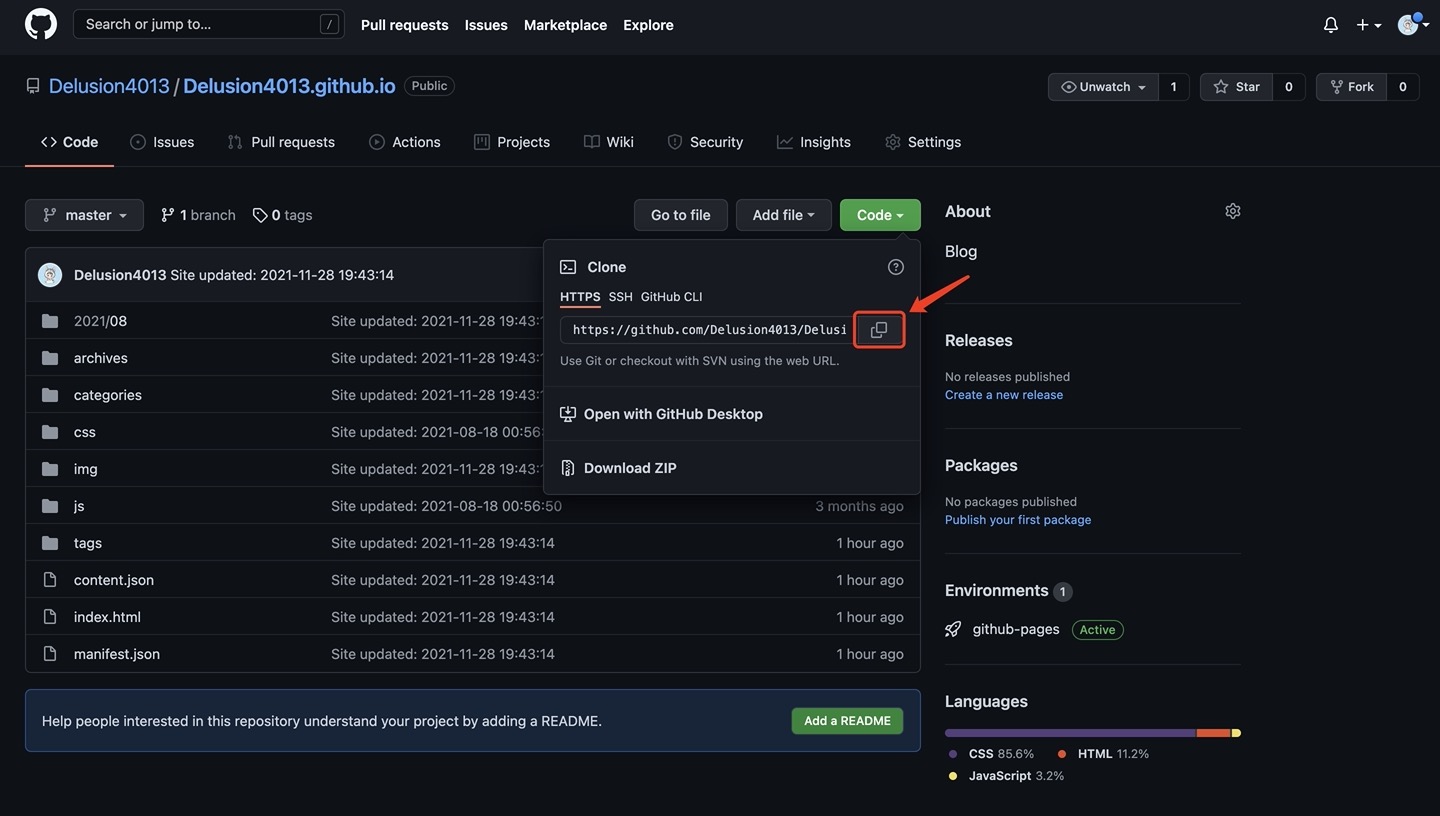The image size is (1440, 816).
Task: Click the content.json file icon
Action: tap(50, 580)
